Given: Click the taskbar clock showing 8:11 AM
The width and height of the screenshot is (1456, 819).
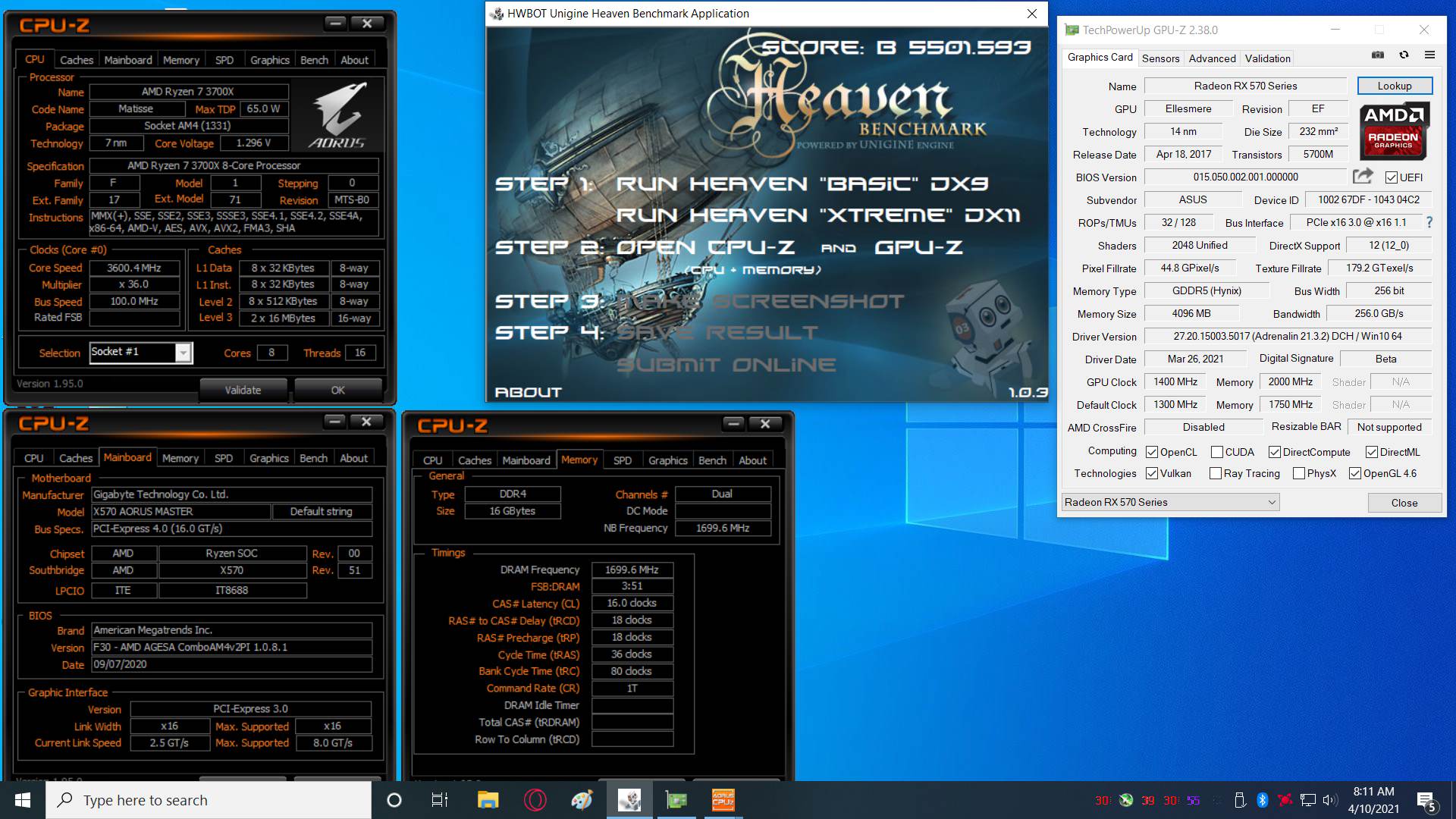Looking at the screenshot, I should coord(1373,800).
